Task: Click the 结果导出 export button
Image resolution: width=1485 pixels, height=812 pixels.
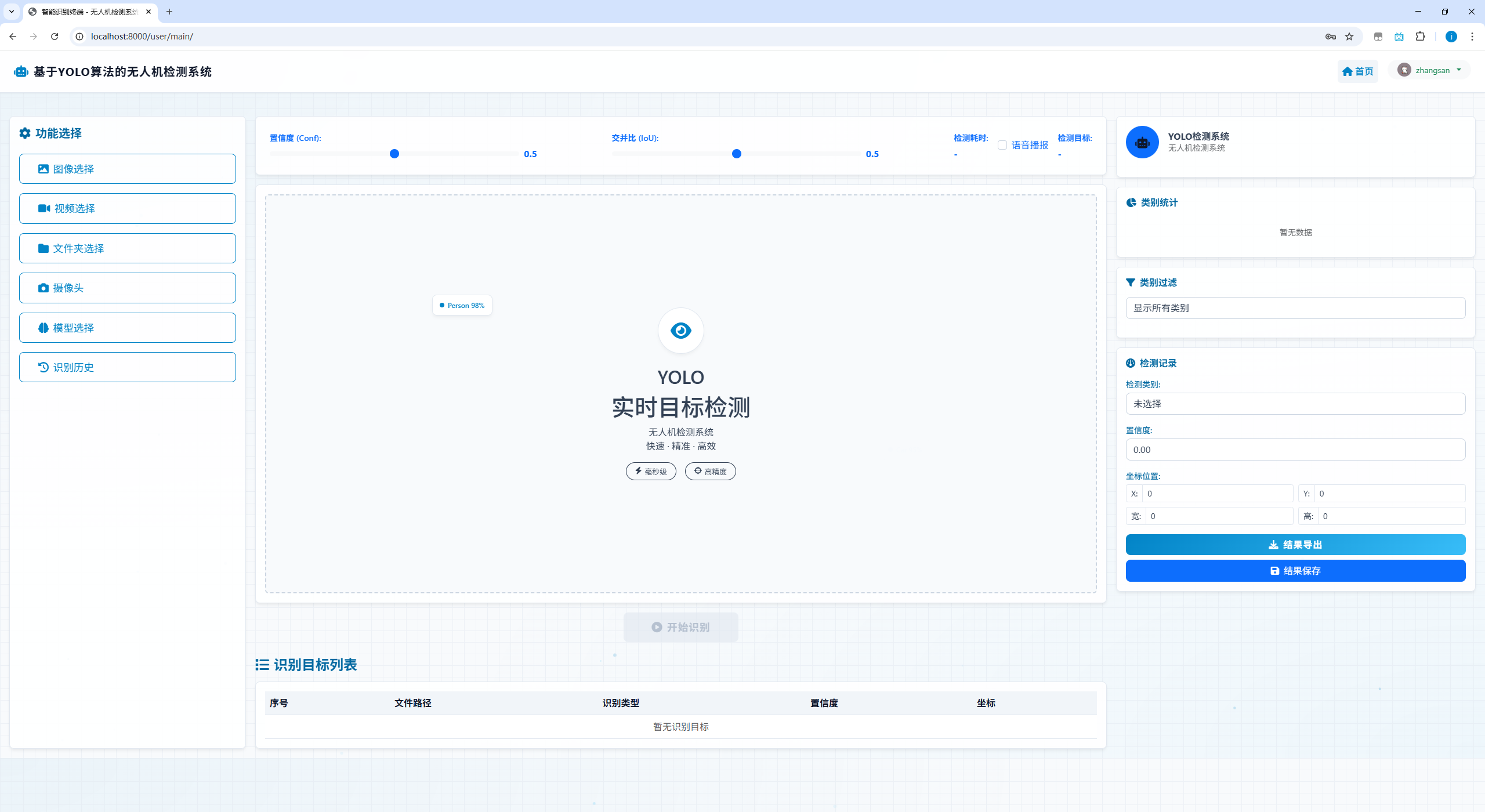Action: (1295, 545)
